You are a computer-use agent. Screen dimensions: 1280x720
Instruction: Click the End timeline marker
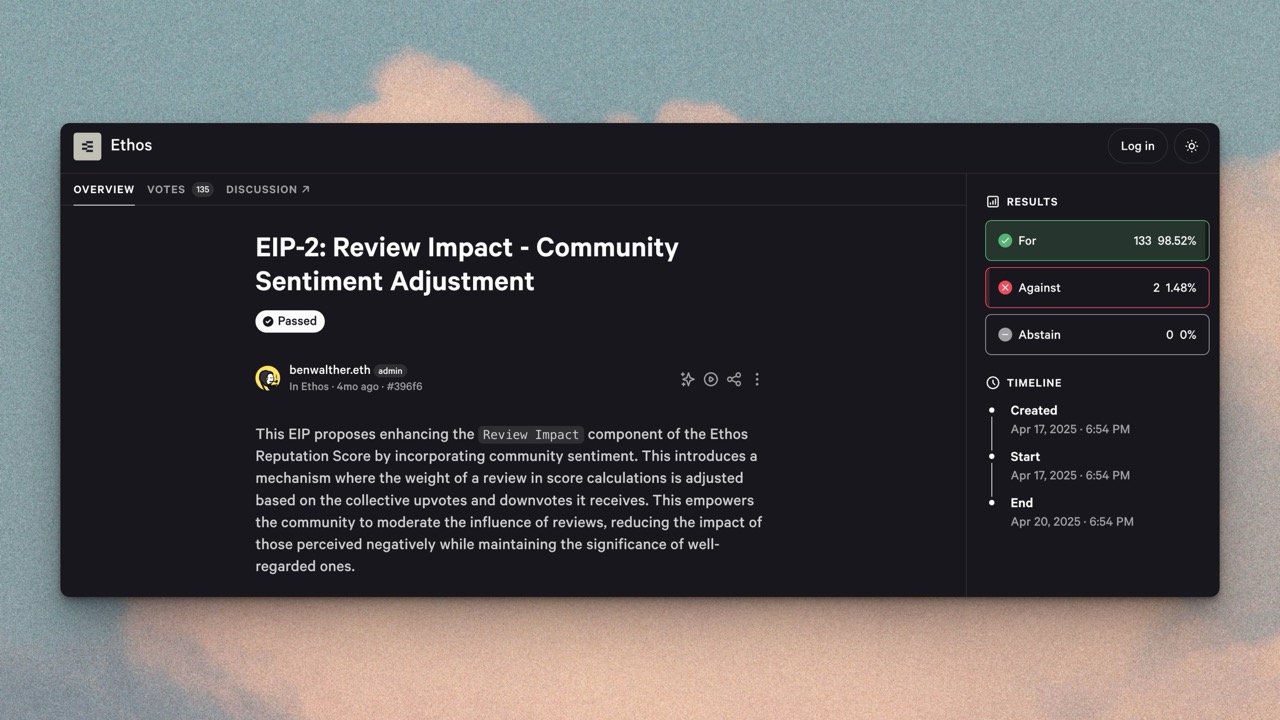click(x=992, y=502)
